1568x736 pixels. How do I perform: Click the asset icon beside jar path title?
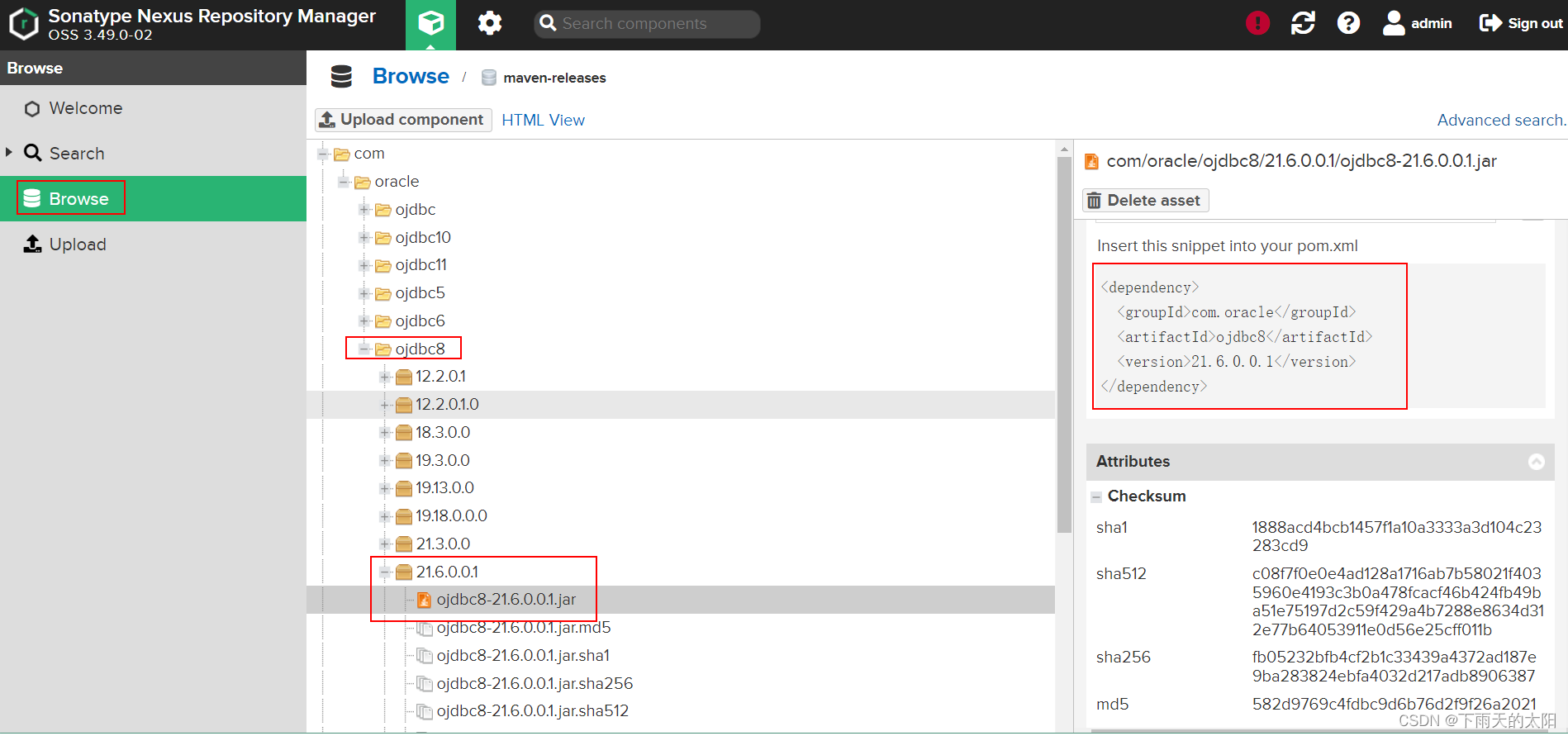pyautogui.click(x=1091, y=161)
